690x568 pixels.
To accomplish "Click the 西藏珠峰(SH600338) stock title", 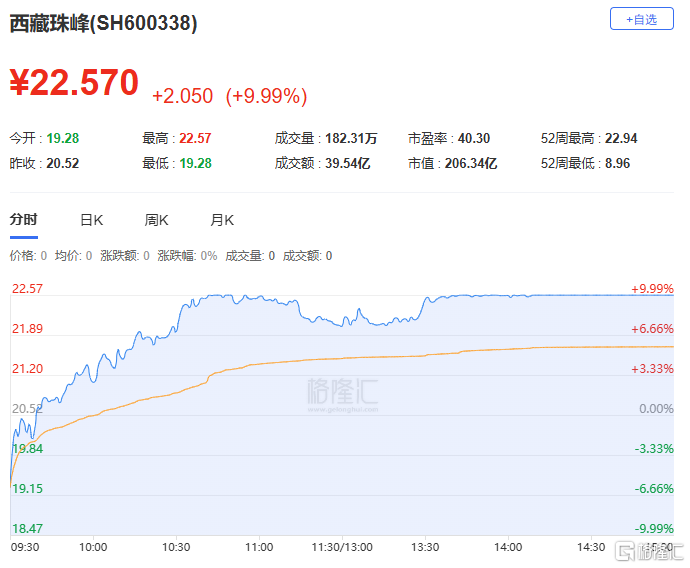I will [103, 23].
